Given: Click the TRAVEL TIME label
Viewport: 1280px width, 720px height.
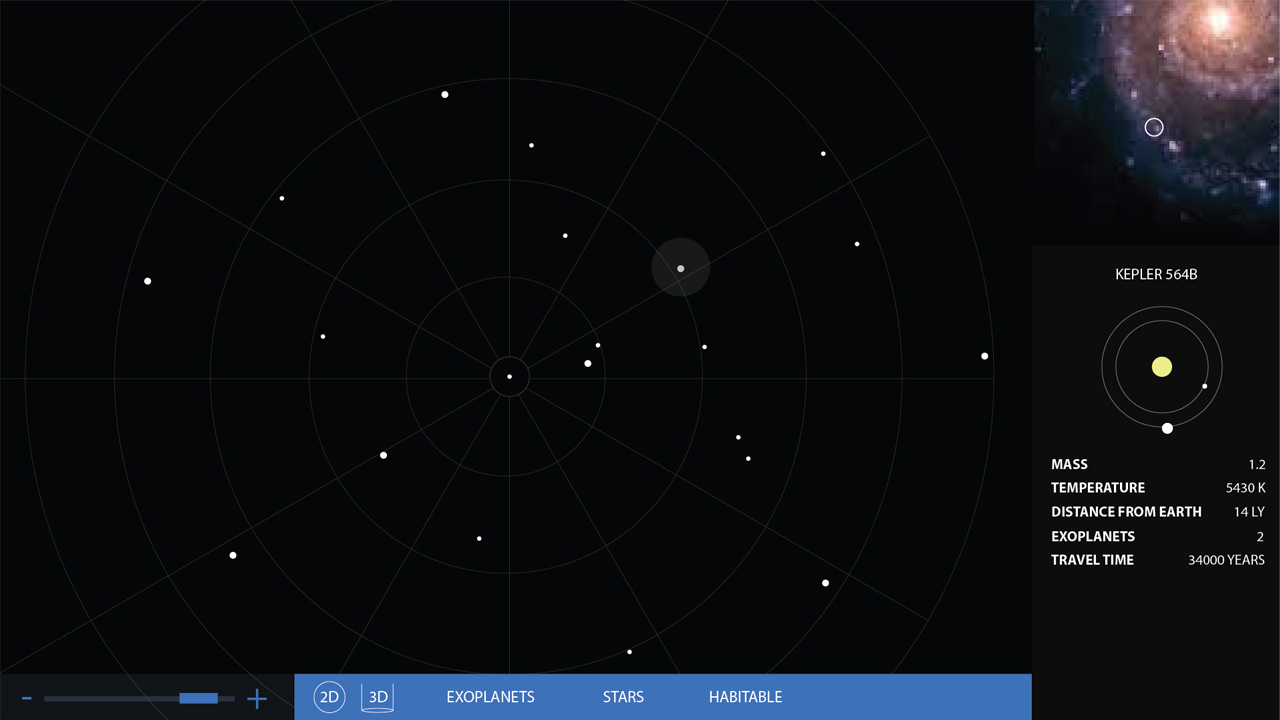Looking at the screenshot, I should 1092,560.
